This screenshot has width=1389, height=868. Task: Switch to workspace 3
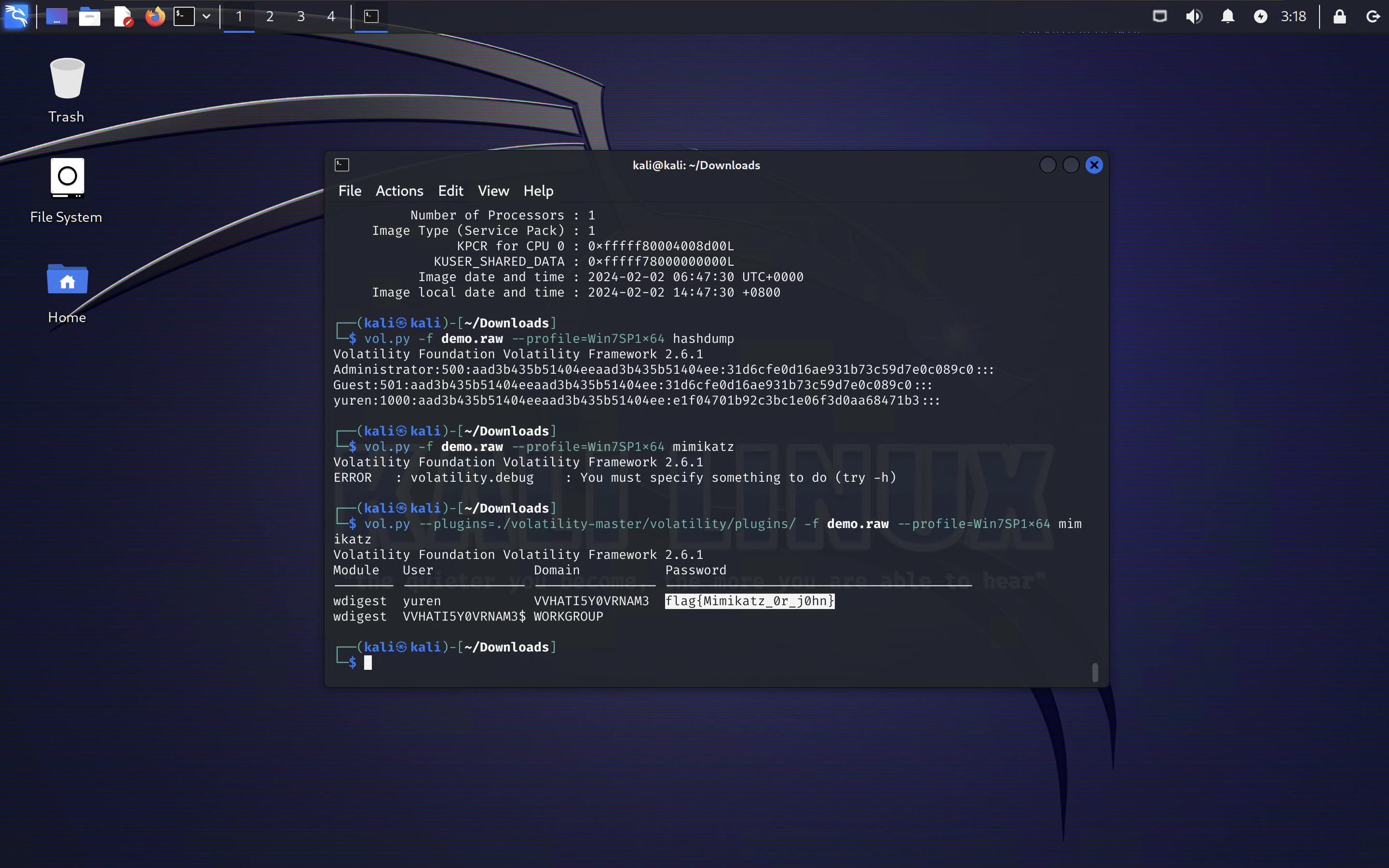tap(301, 16)
